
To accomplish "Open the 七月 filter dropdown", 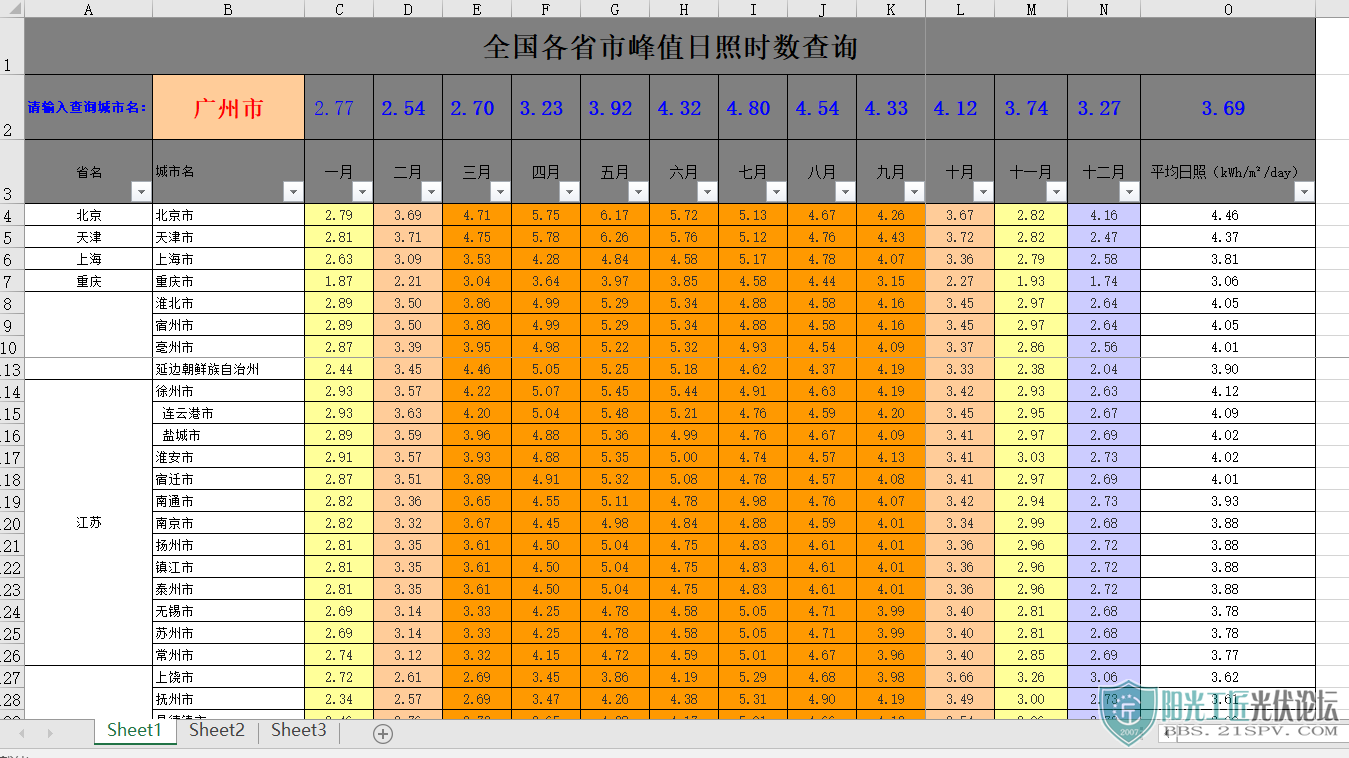I will (x=776, y=192).
